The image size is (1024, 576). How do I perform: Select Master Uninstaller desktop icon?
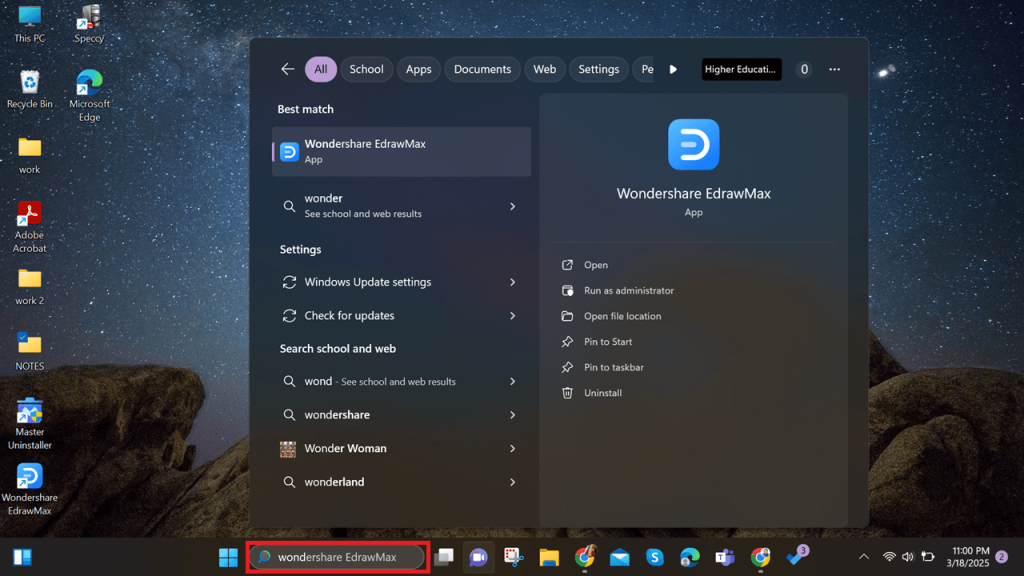click(29, 424)
